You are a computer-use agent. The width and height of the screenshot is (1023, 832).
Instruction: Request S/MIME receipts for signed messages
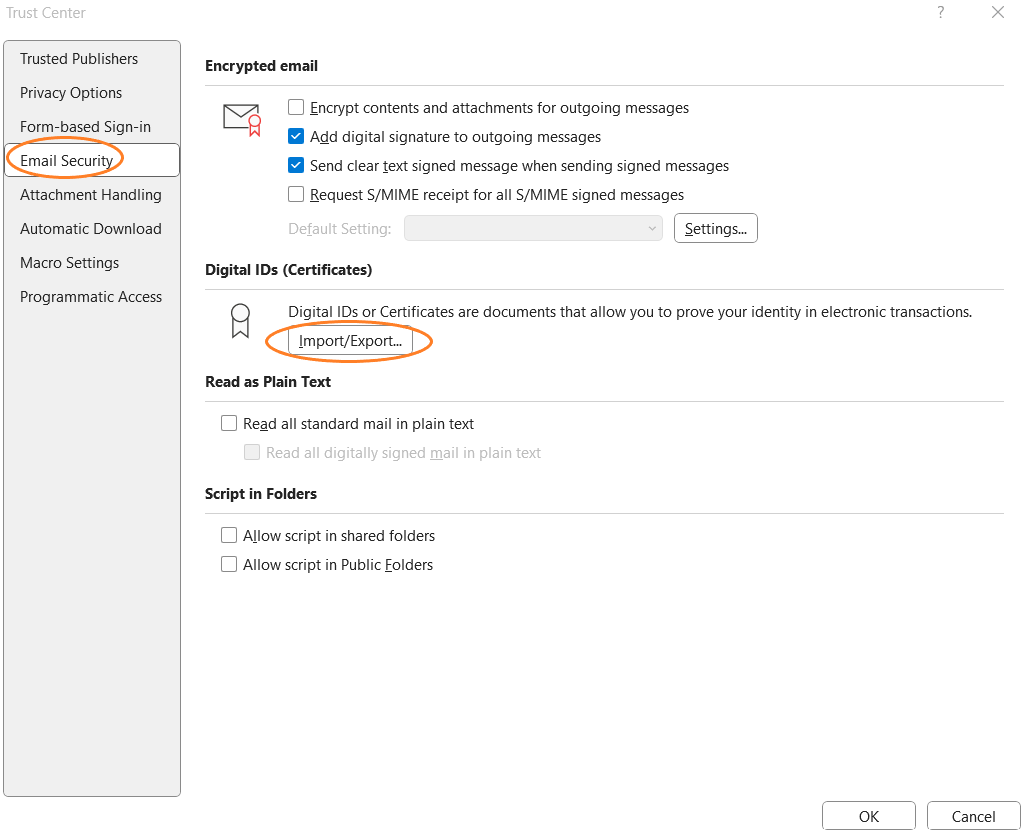pyautogui.click(x=296, y=194)
